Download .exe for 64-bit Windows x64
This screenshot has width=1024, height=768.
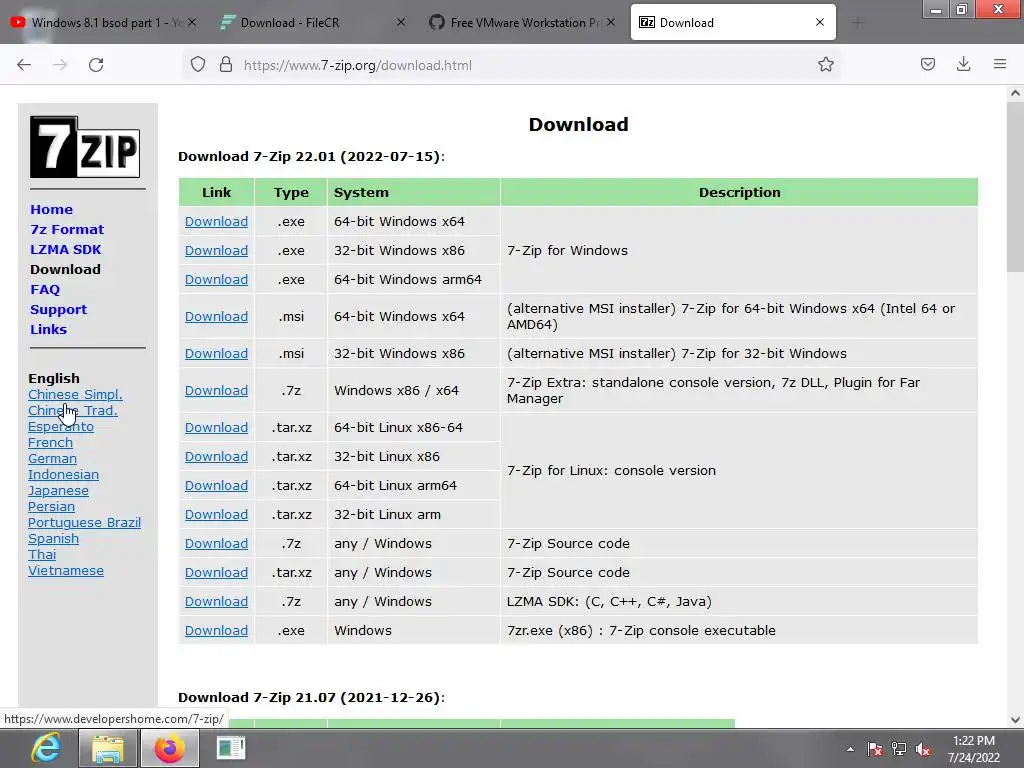pyautogui.click(x=216, y=221)
